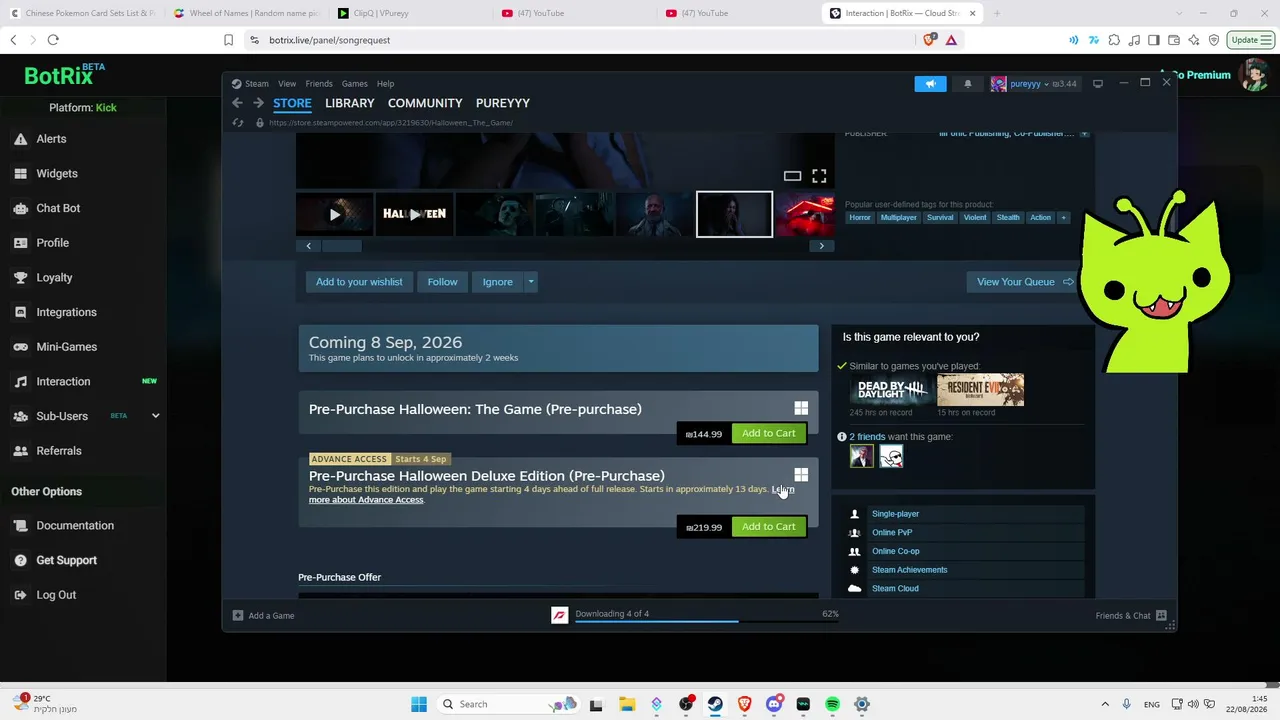The height and width of the screenshot is (720, 1280).
Task: Click the Horror tag
Action: point(860,217)
